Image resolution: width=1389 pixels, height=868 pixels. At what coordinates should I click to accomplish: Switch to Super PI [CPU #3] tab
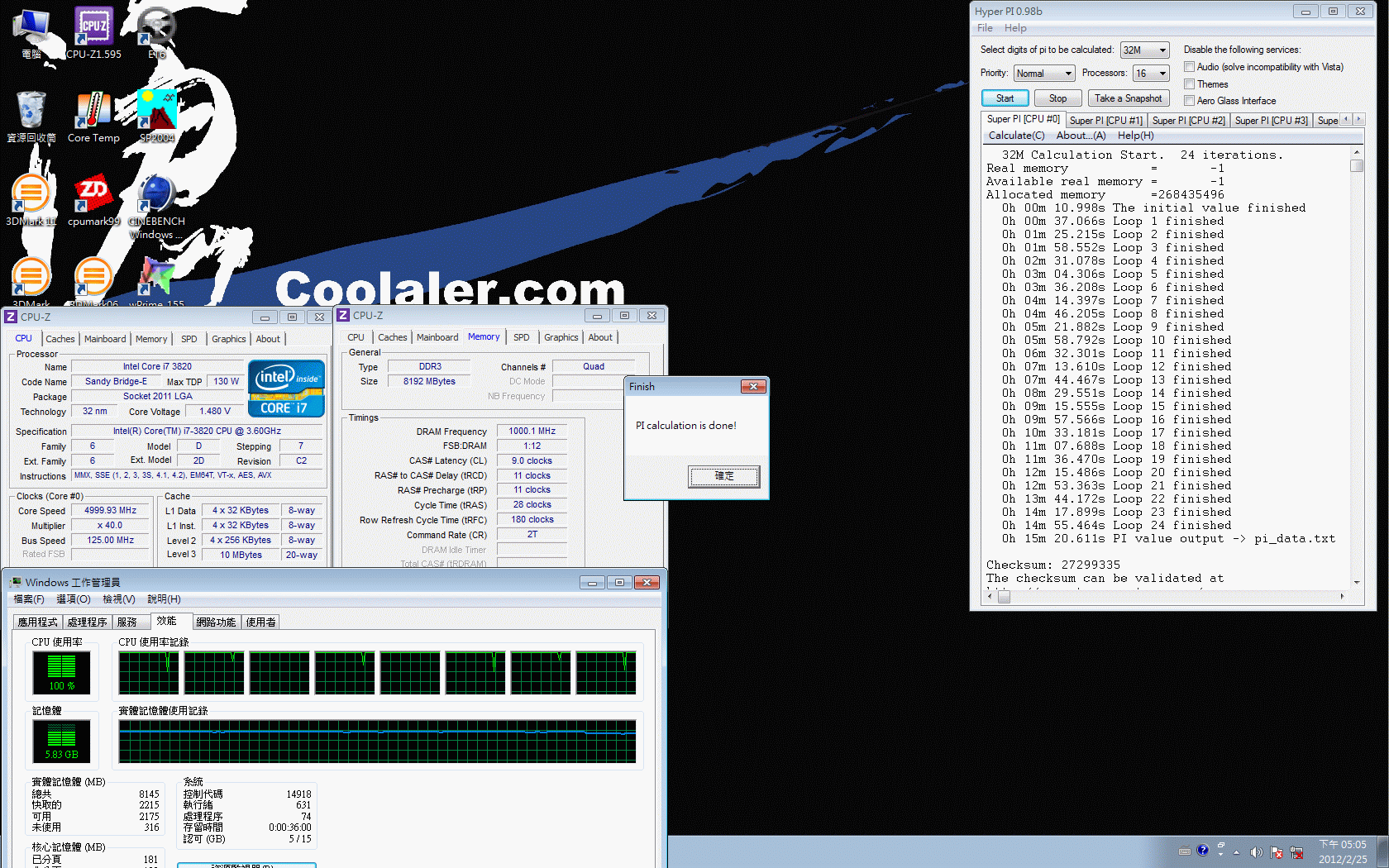[1271, 121]
